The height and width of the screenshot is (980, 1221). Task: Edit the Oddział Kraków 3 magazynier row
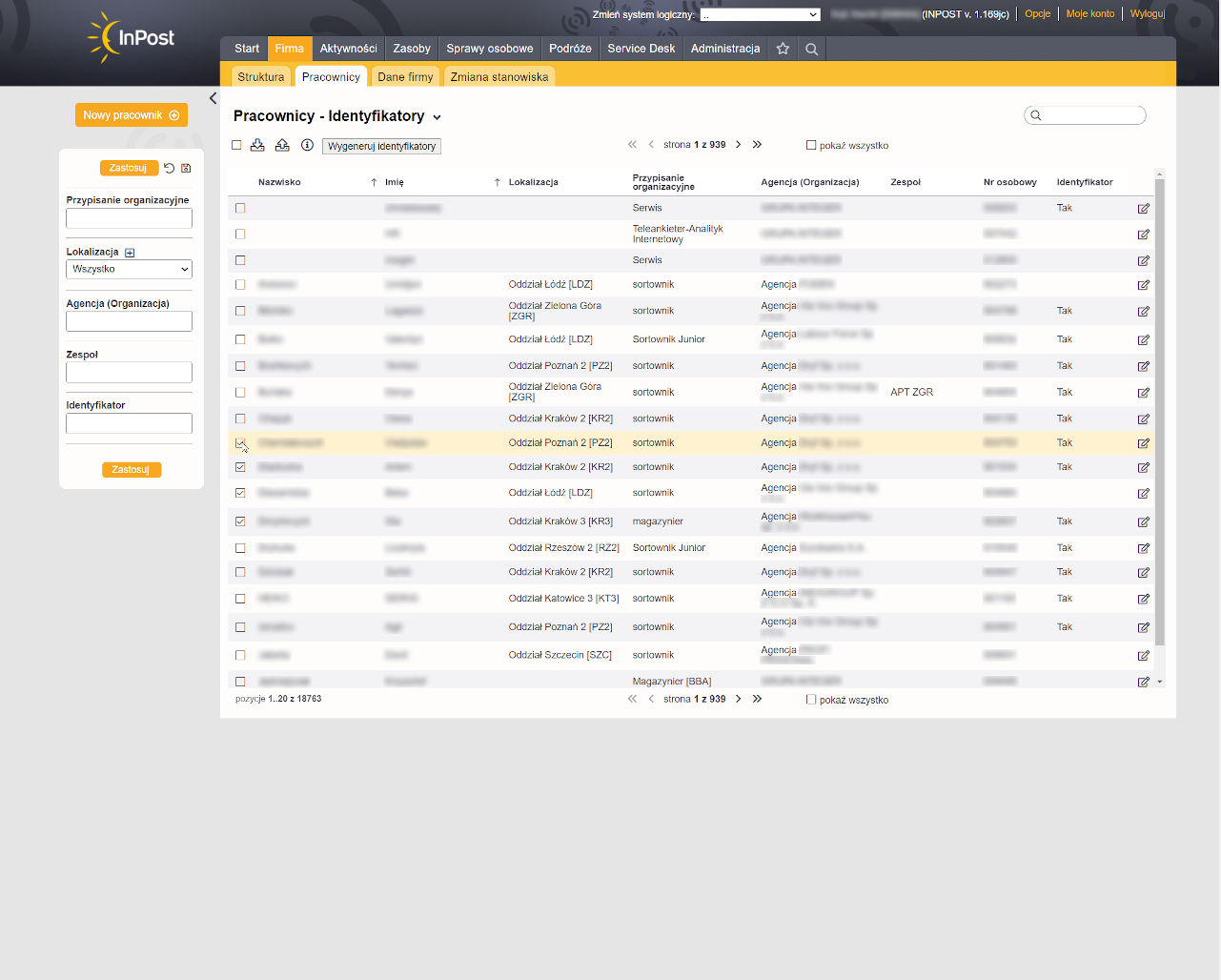coord(1143,522)
